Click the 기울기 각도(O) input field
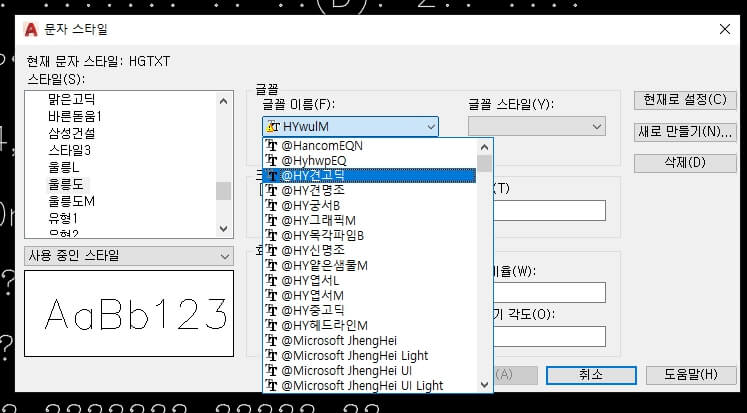747x413 pixels. [x=549, y=337]
